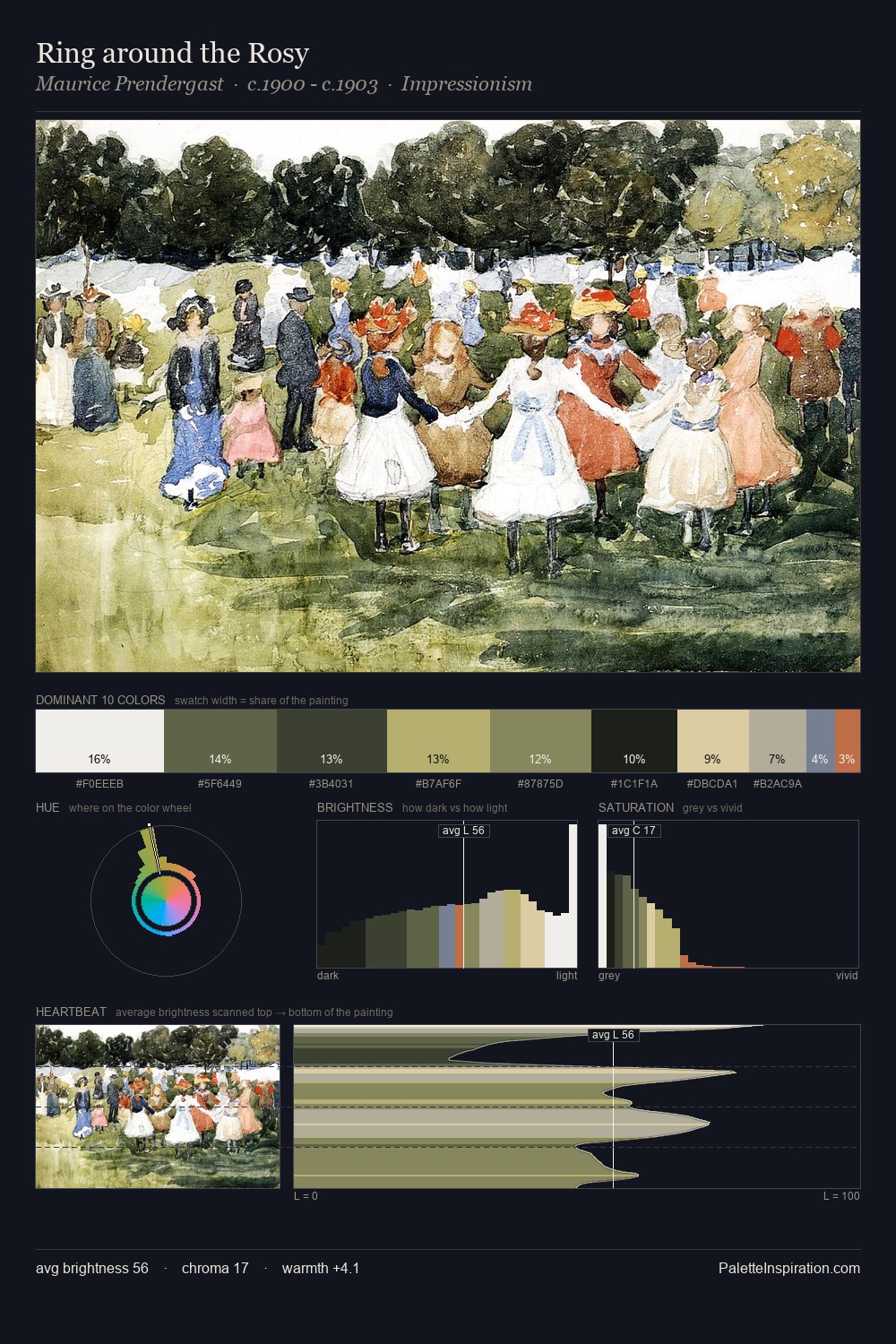Click the "light" axis label

[566, 976]
